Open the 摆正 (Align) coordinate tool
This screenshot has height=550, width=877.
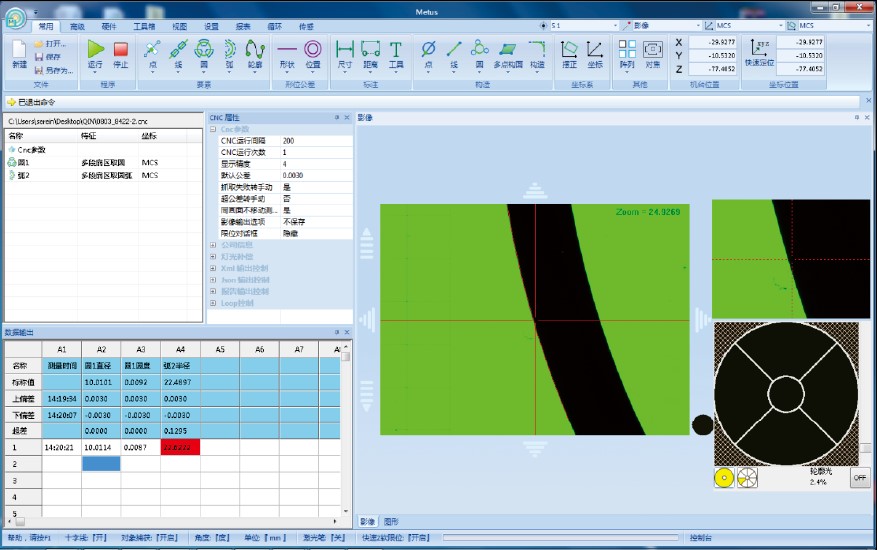(x=568, y=53)
